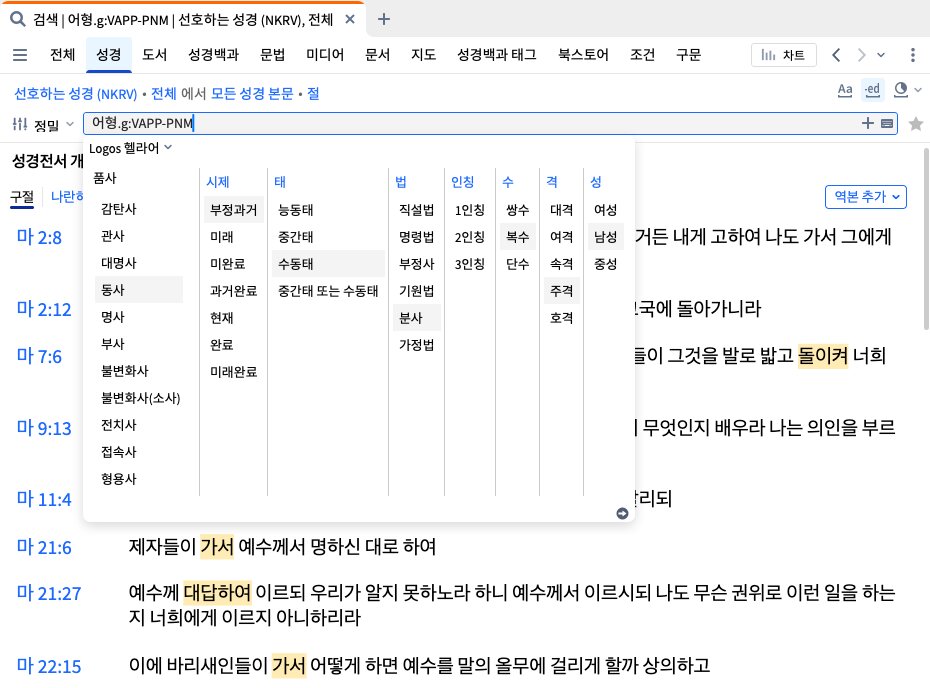Click the 인칭 column header
Image resolution: width=930 pixels, height=688 pixels.
463,182
